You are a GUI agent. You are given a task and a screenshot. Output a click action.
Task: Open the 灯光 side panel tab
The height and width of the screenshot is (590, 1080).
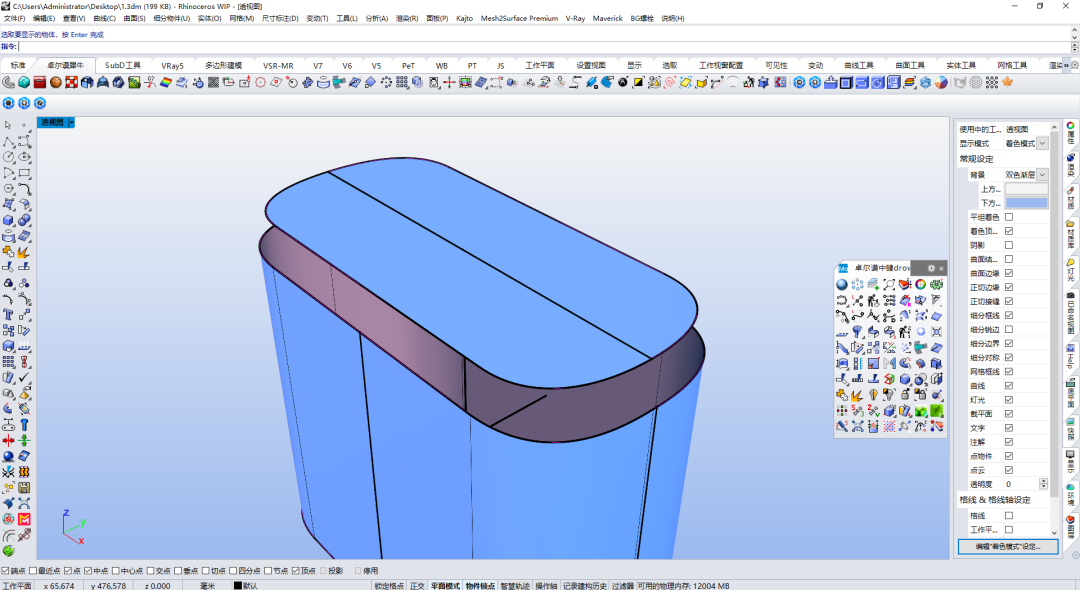1071,271
